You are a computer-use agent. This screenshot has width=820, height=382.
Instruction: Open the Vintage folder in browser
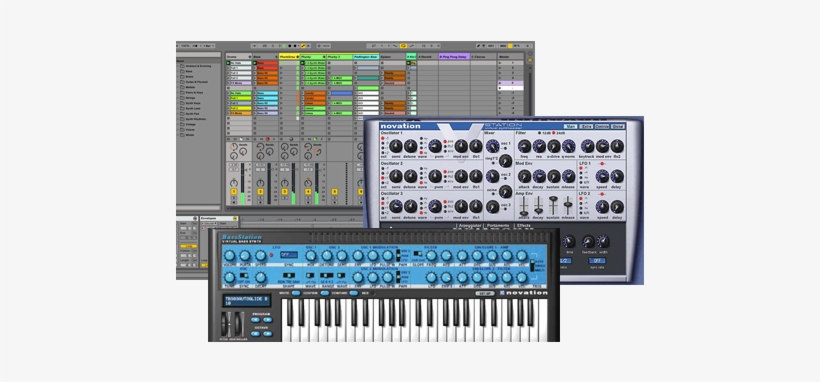click(189, 125)
